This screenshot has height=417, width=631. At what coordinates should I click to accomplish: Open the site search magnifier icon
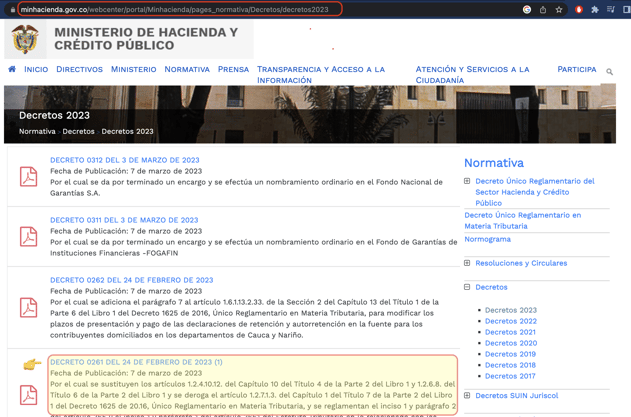609,72
